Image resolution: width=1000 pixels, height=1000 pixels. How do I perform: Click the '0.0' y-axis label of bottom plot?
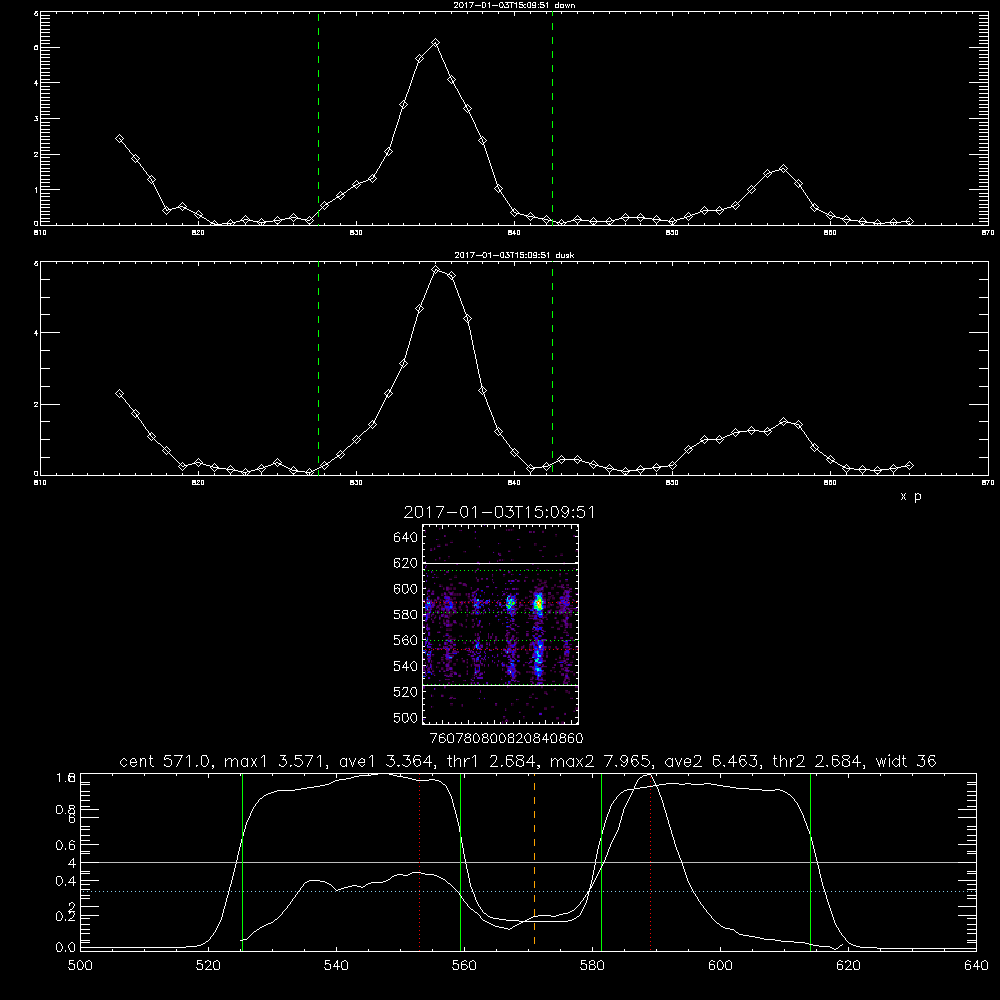[x=66, y=947]
